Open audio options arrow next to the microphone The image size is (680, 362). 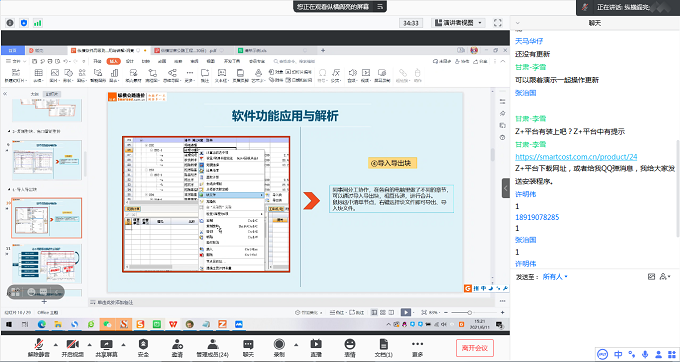coord(56,345)
